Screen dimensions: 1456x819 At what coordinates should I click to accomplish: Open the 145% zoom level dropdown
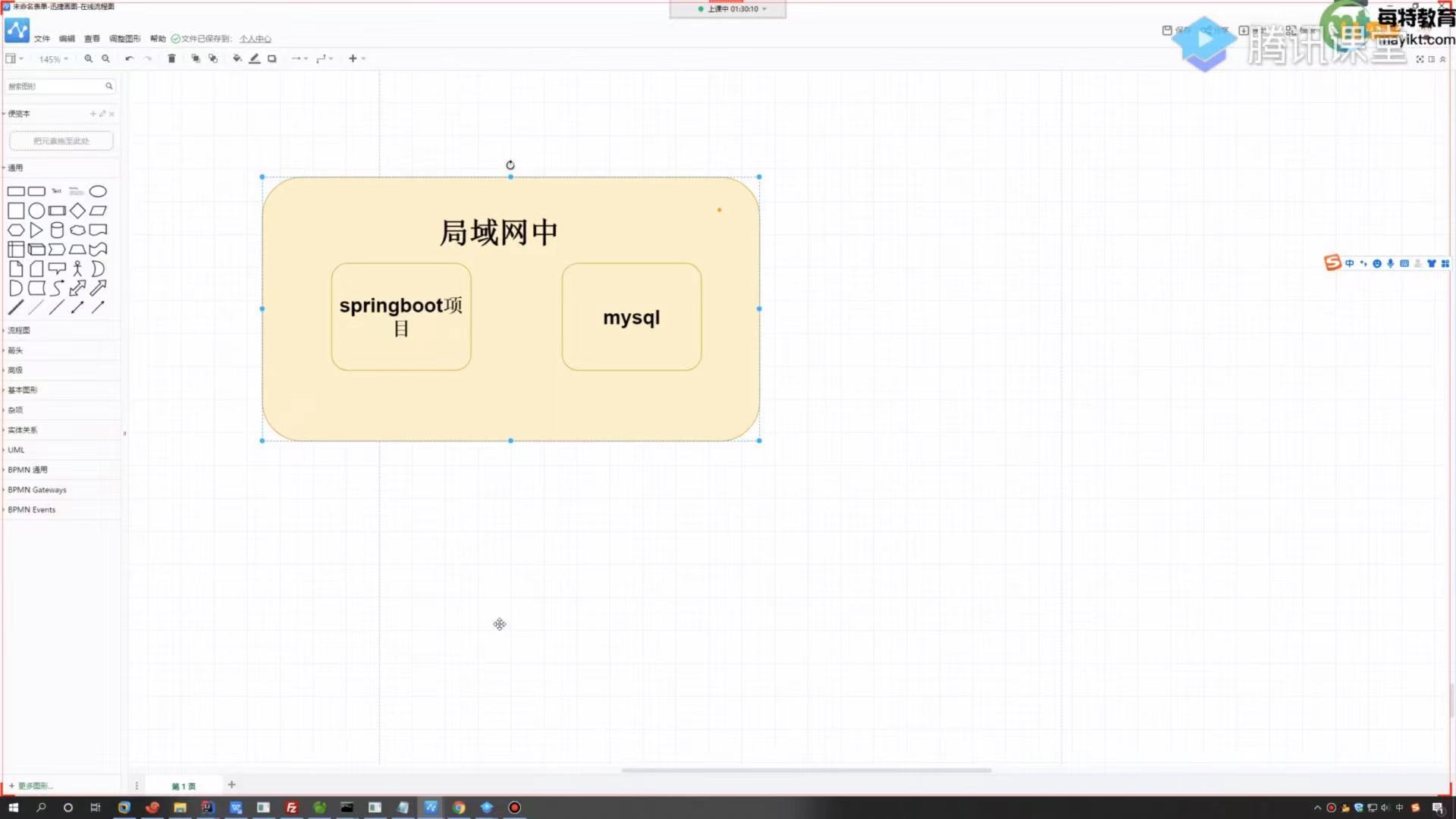pyautogui.click(x=53, y=59)
